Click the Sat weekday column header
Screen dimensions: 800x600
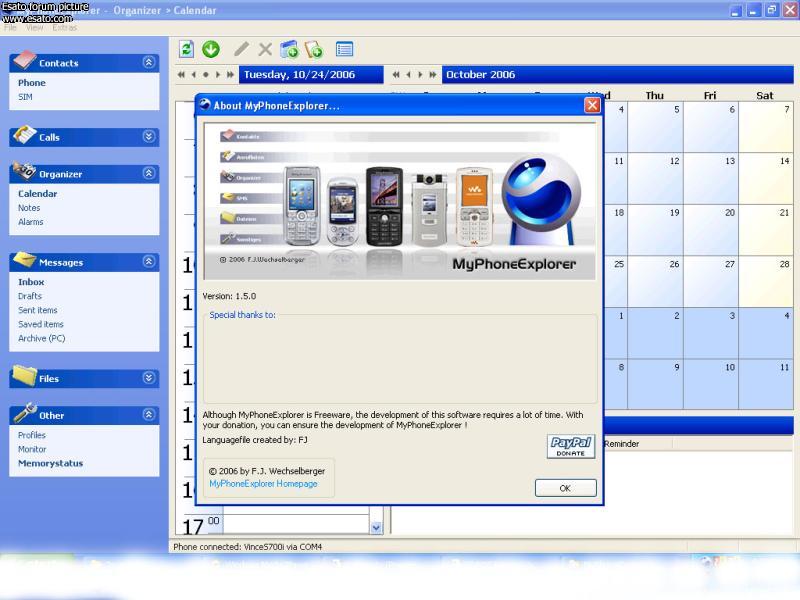coord(765,95)
